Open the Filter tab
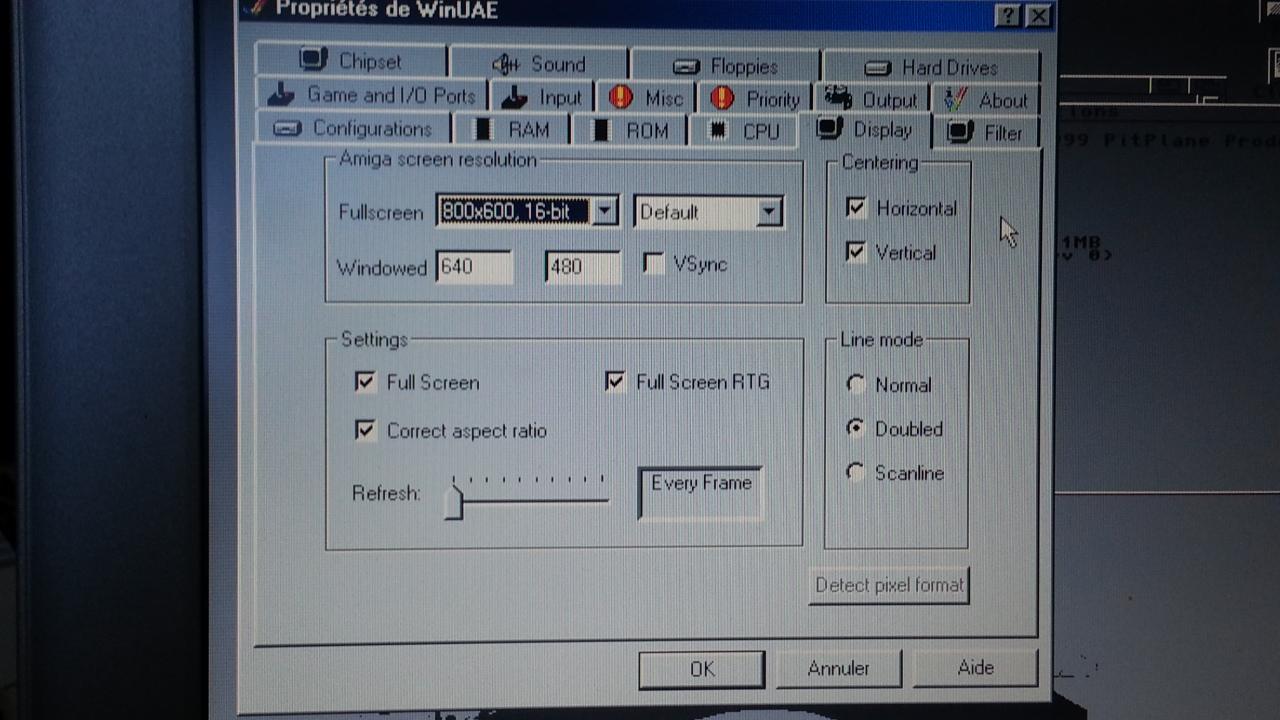The image size is (1280, 720). (x=985, y=133)
